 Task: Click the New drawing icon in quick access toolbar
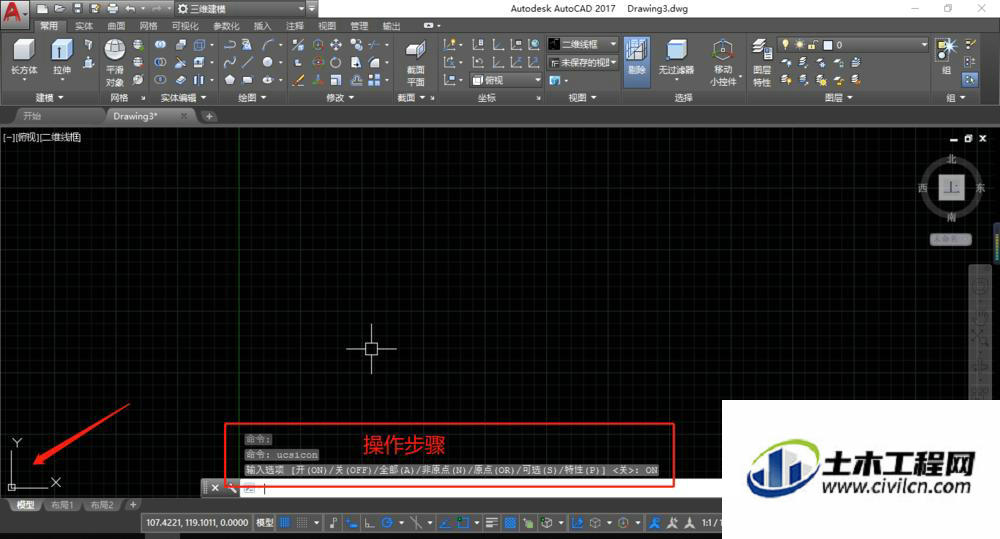click(x=42, y=9)
